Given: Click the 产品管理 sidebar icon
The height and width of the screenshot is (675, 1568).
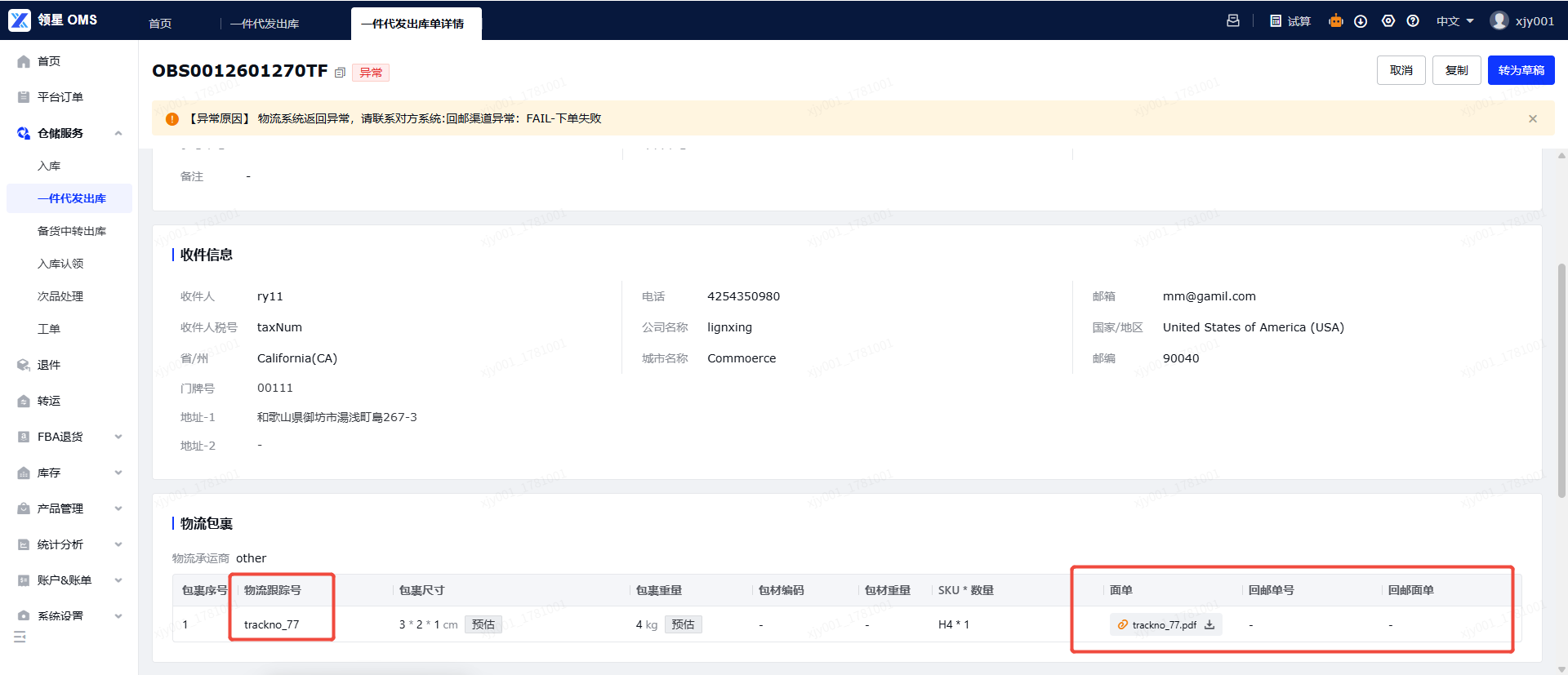Looking at the screenshot, I should click(24, 508).
